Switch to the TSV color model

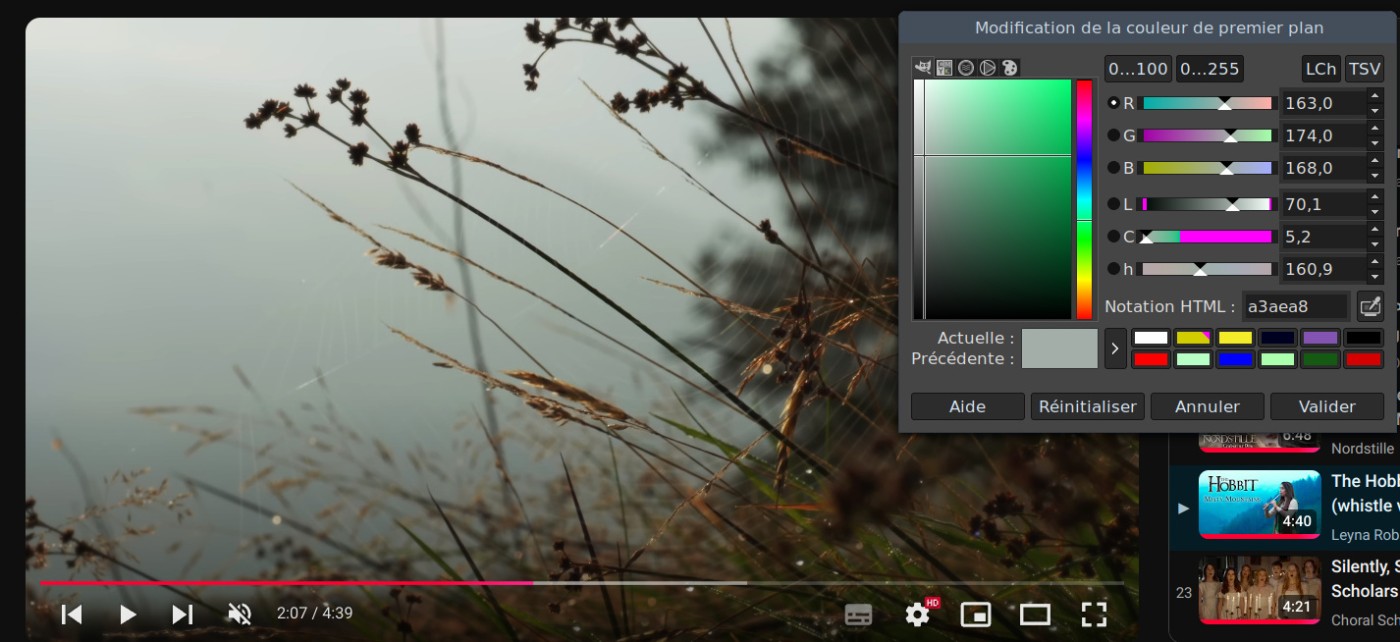point(1364,69)
